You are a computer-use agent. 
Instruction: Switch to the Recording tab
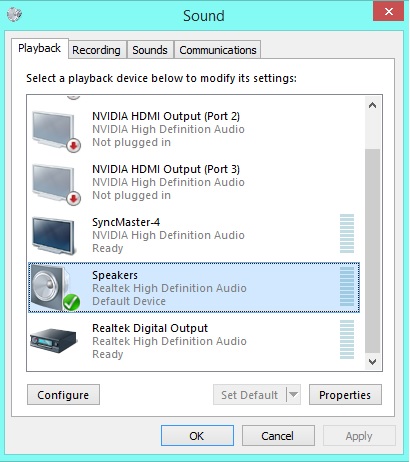pyautogui.click(x=96, y=50)
